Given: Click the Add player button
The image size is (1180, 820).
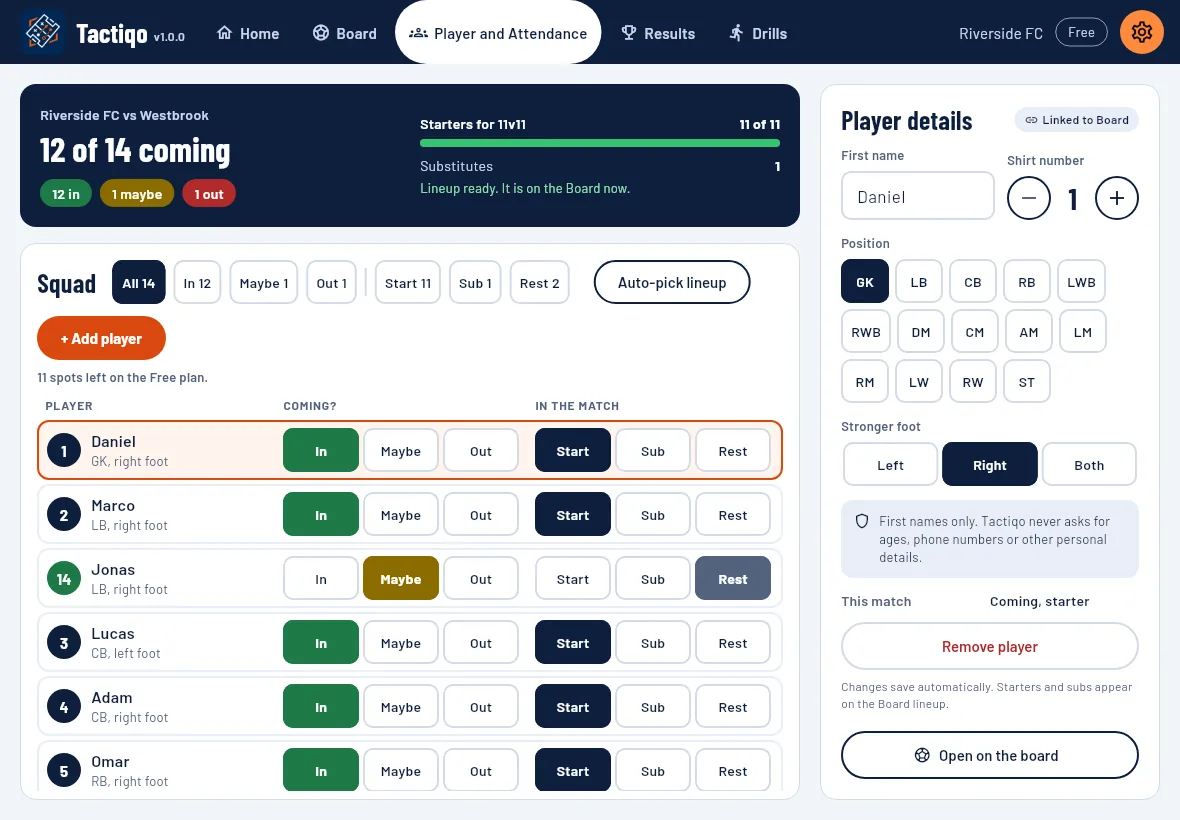Looking at the screenshot, I should point(101,339).
